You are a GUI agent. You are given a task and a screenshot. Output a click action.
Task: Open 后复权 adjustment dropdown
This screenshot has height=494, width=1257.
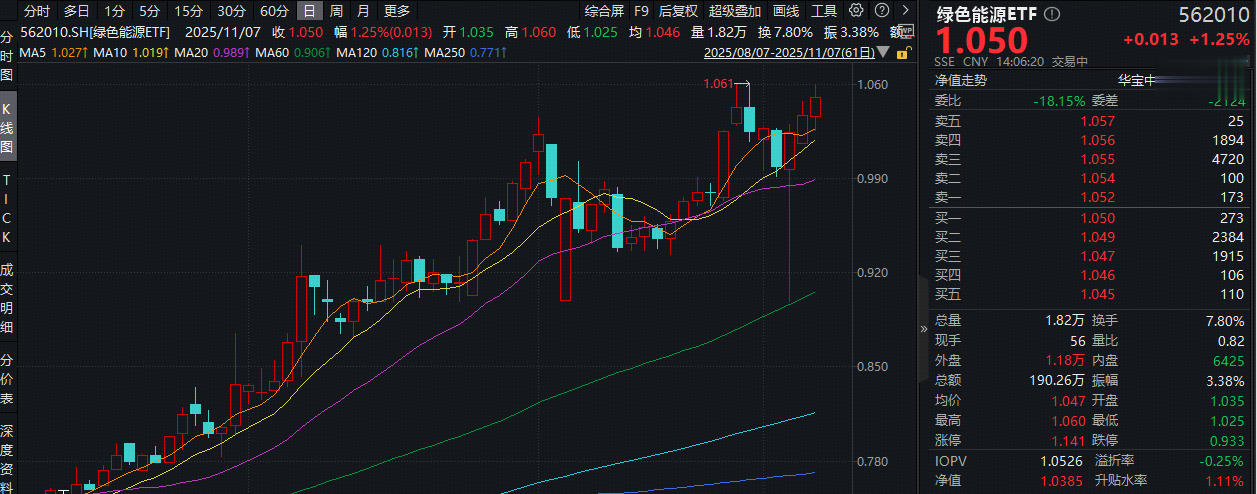[679, 11]
